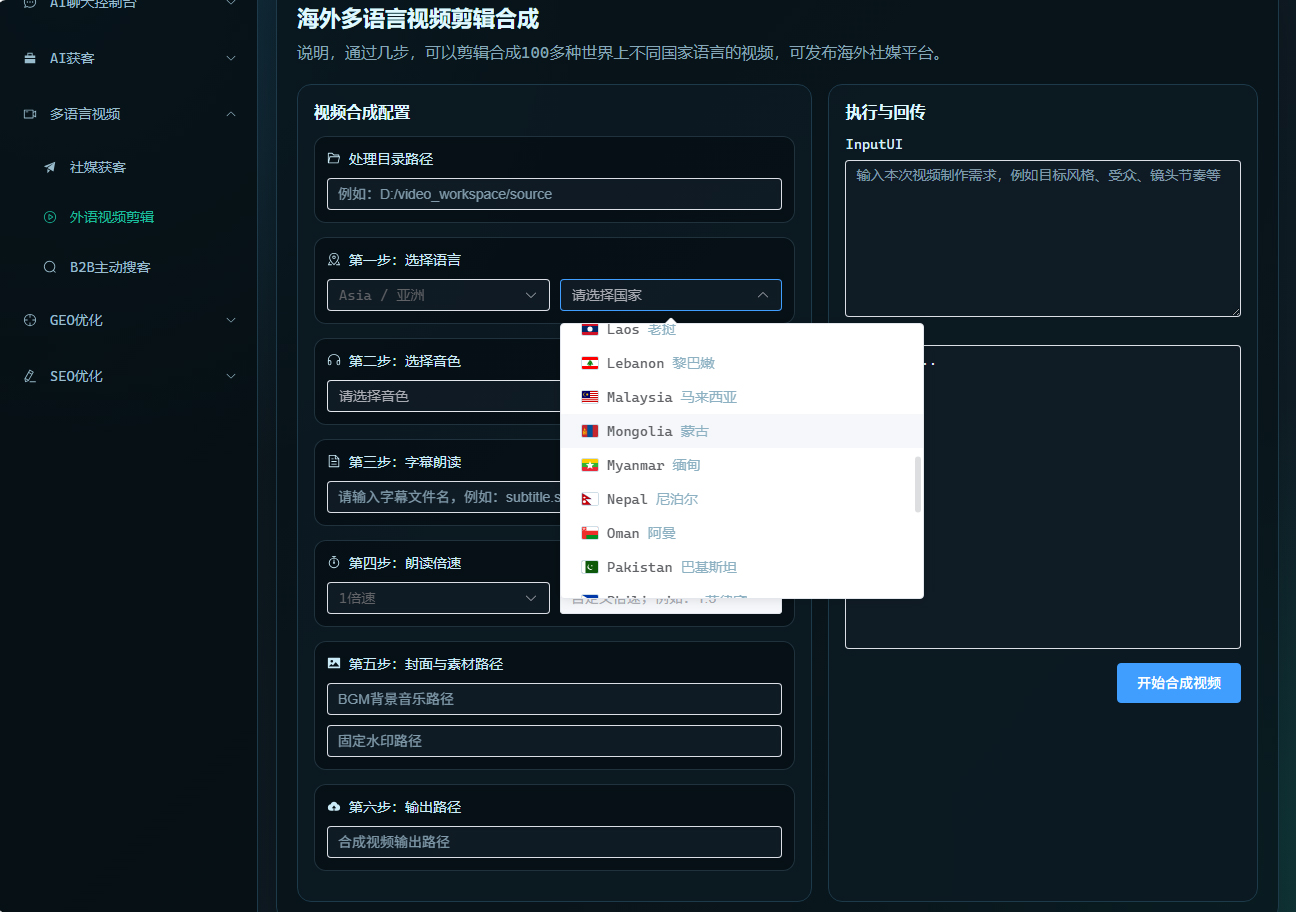Focus the BGM背景音乐路径 input field

(554, 699)
